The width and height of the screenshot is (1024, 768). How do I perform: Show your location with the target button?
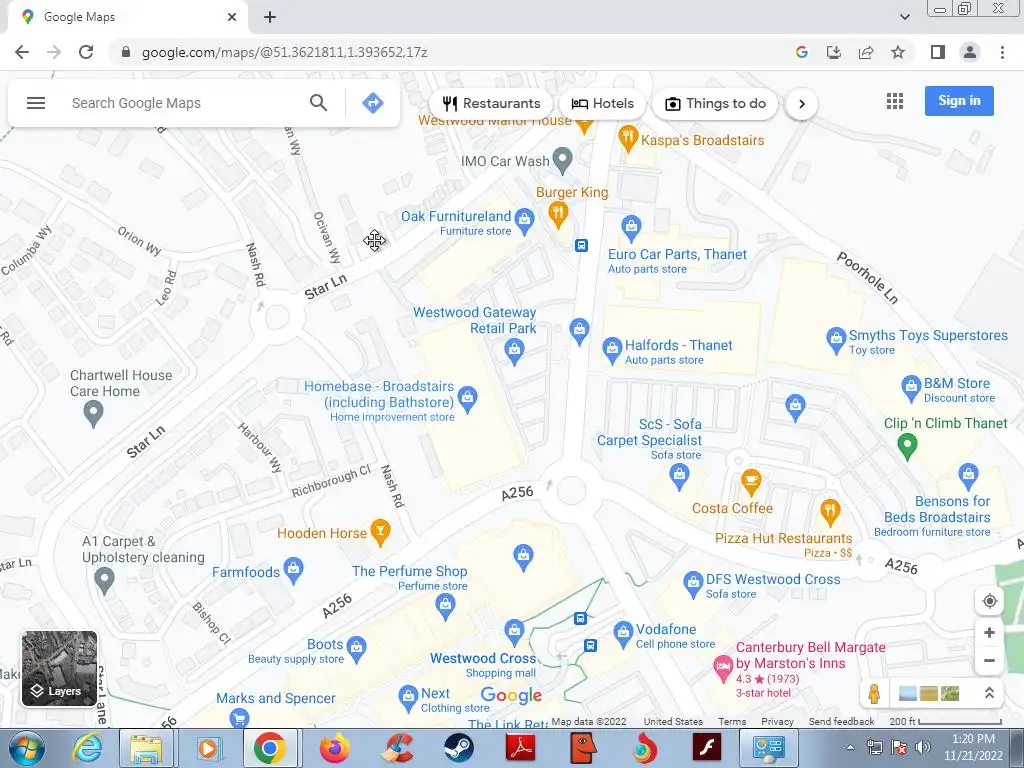coord(989,601)
